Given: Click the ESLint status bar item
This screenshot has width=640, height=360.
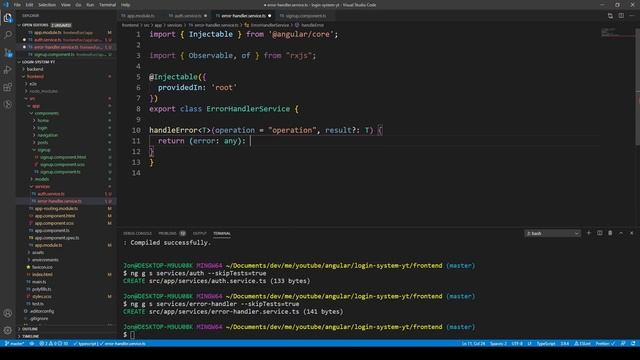Looking at the screenshot, I should 582,344.
